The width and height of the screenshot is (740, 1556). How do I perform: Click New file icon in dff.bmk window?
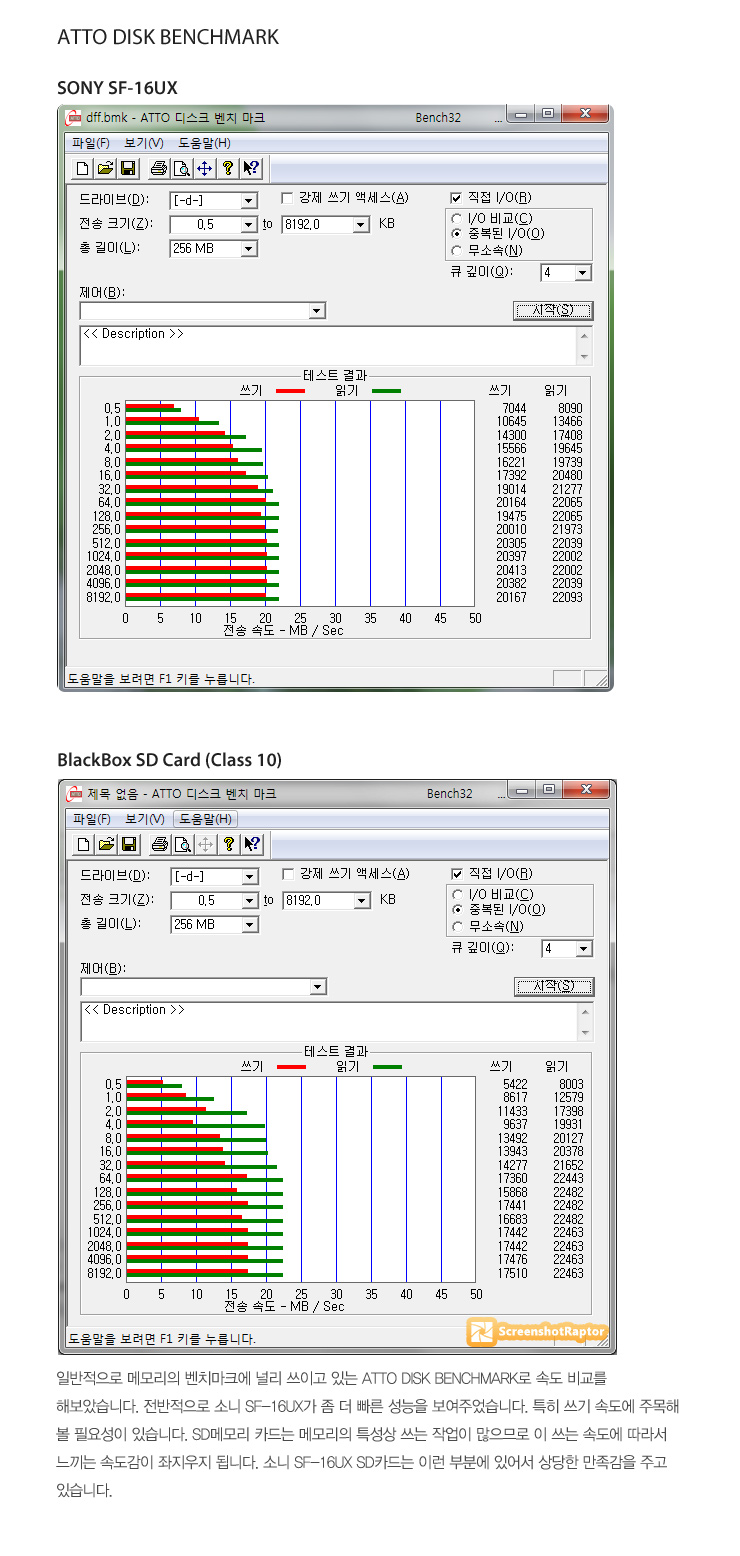tap(84, 168)
